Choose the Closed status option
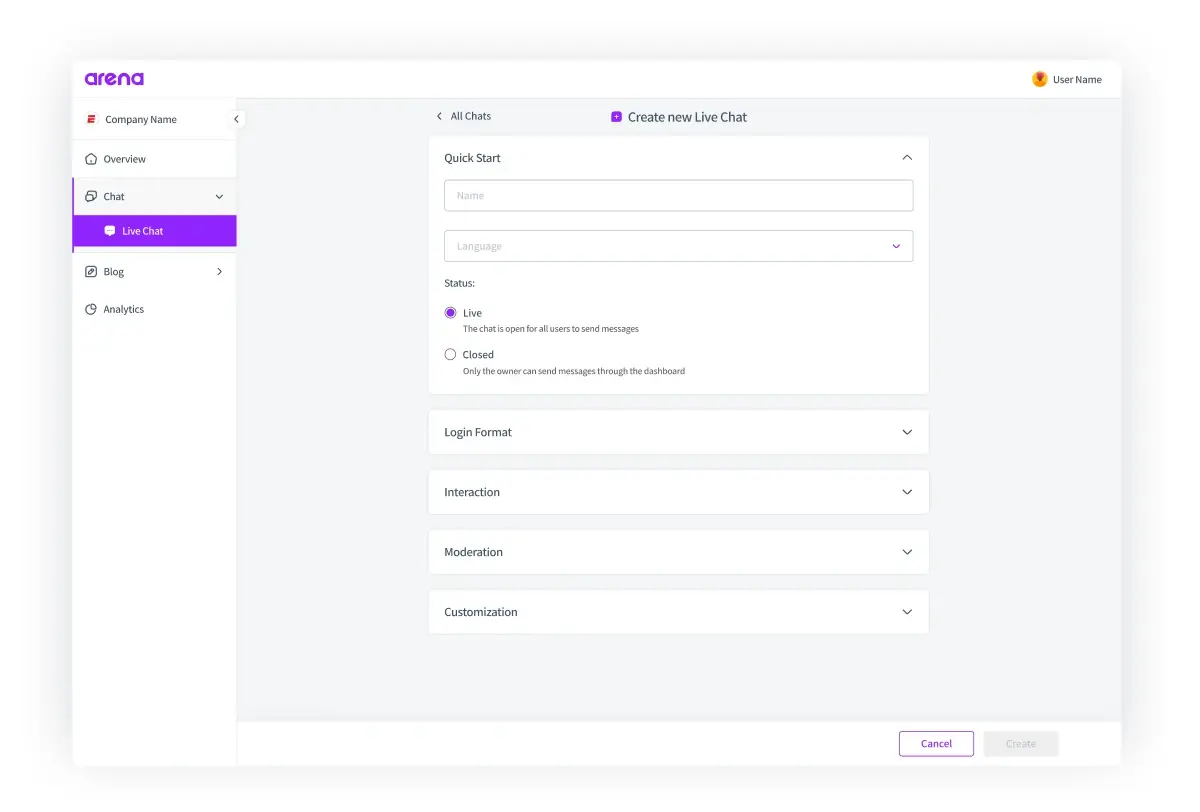The height and width of the screenshot is (812, 1200). coord(450,354)
